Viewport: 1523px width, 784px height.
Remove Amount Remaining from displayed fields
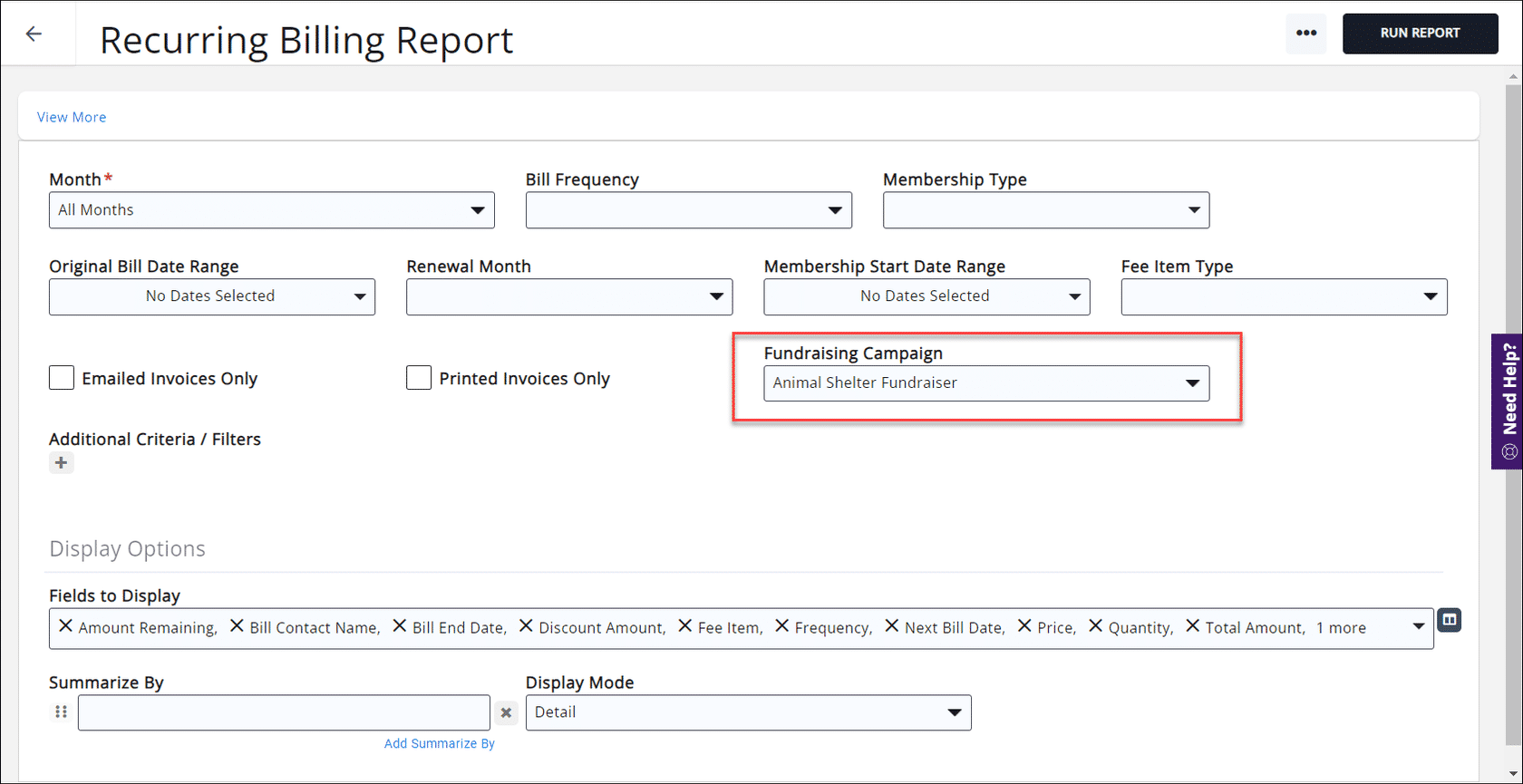point(65,626)
